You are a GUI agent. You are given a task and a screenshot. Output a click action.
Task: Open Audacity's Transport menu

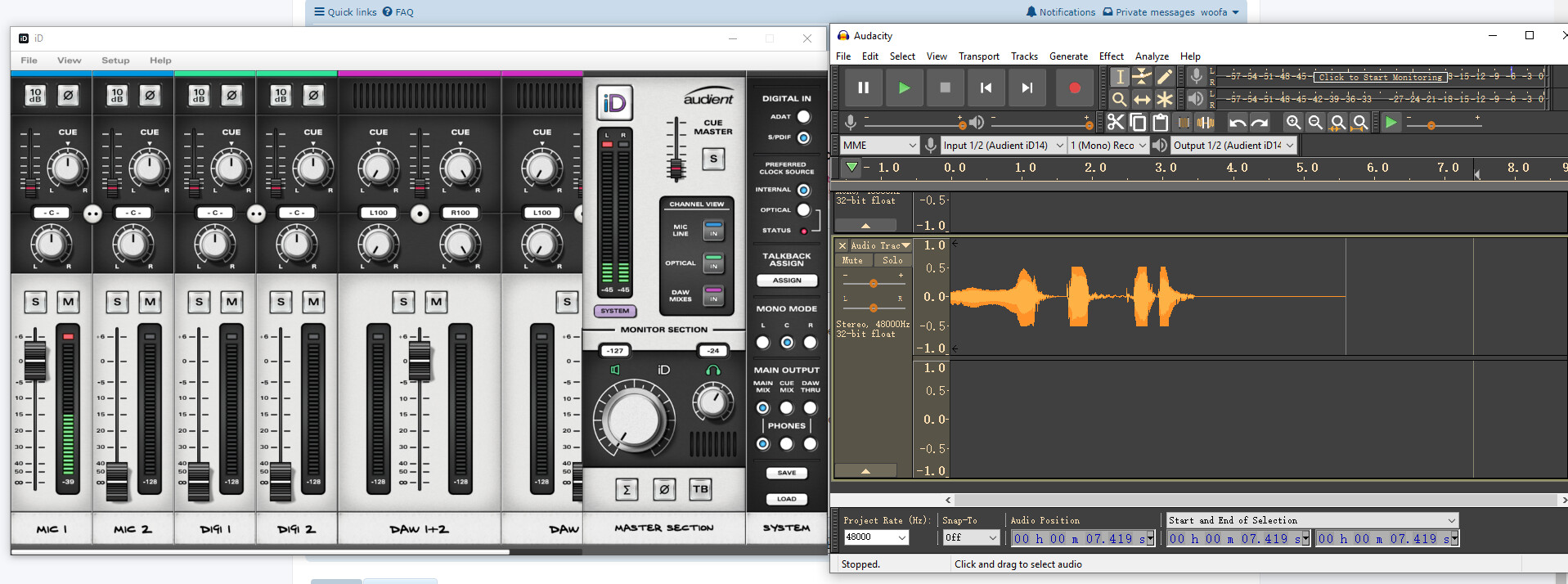[x=978, y=56]
